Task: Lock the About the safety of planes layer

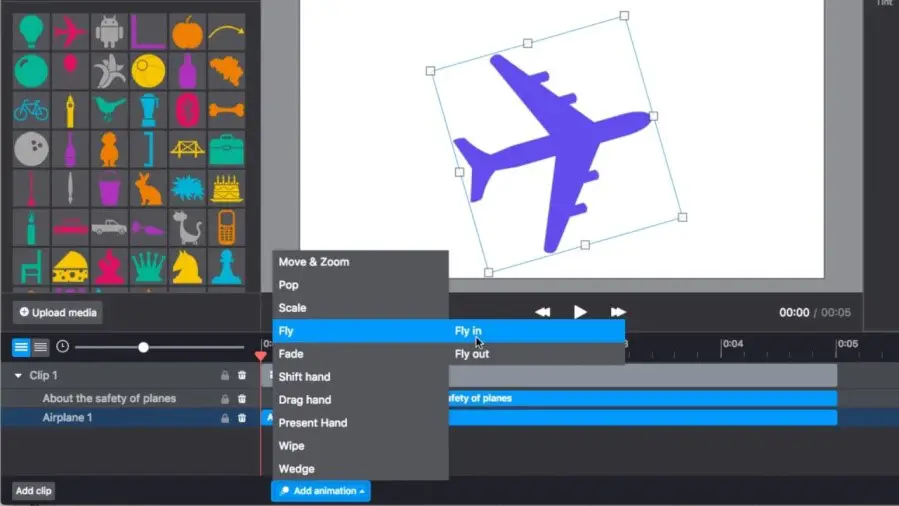Action: (225, 398)
